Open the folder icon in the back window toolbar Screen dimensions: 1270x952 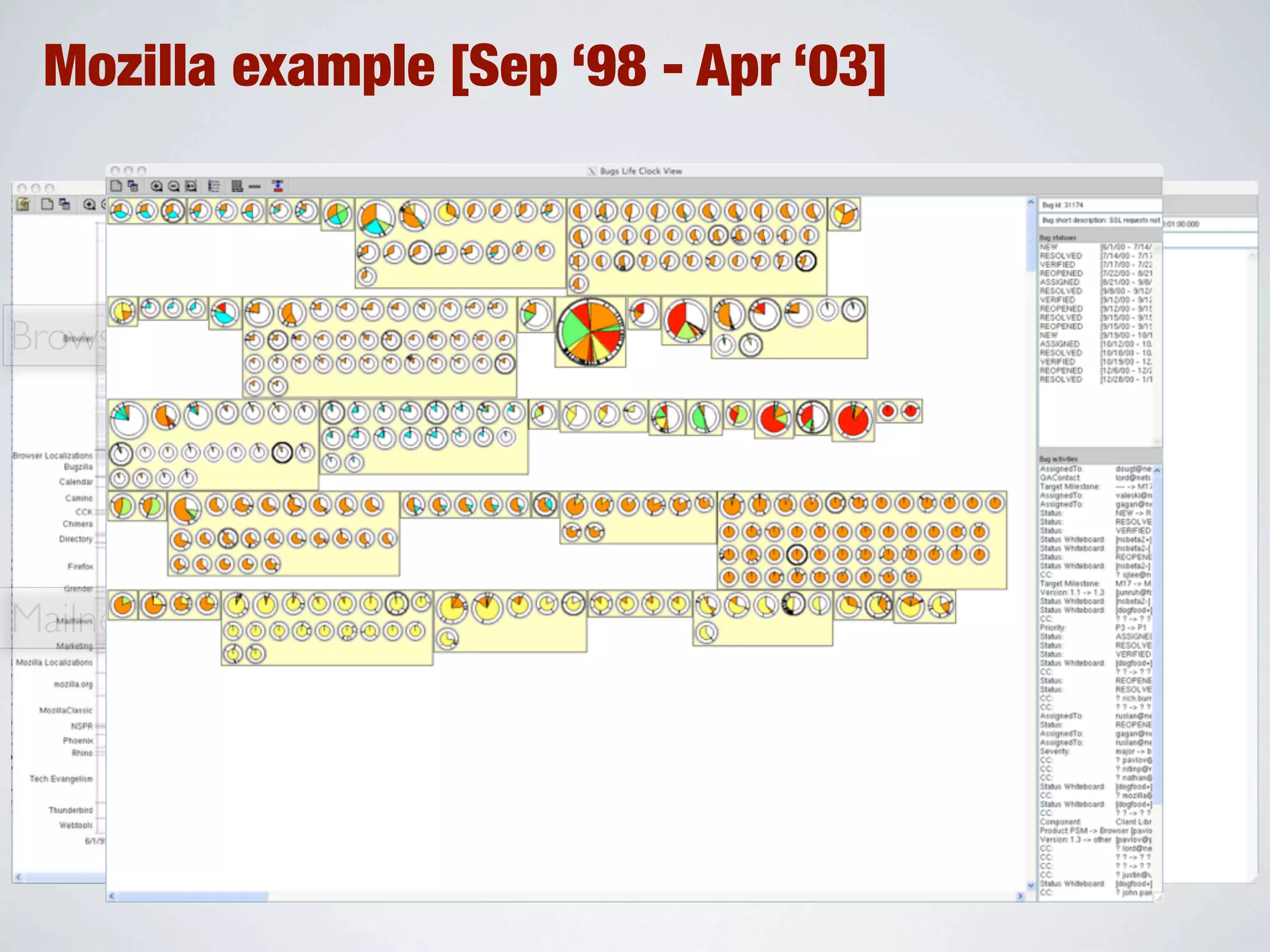[x=24, y=204]
